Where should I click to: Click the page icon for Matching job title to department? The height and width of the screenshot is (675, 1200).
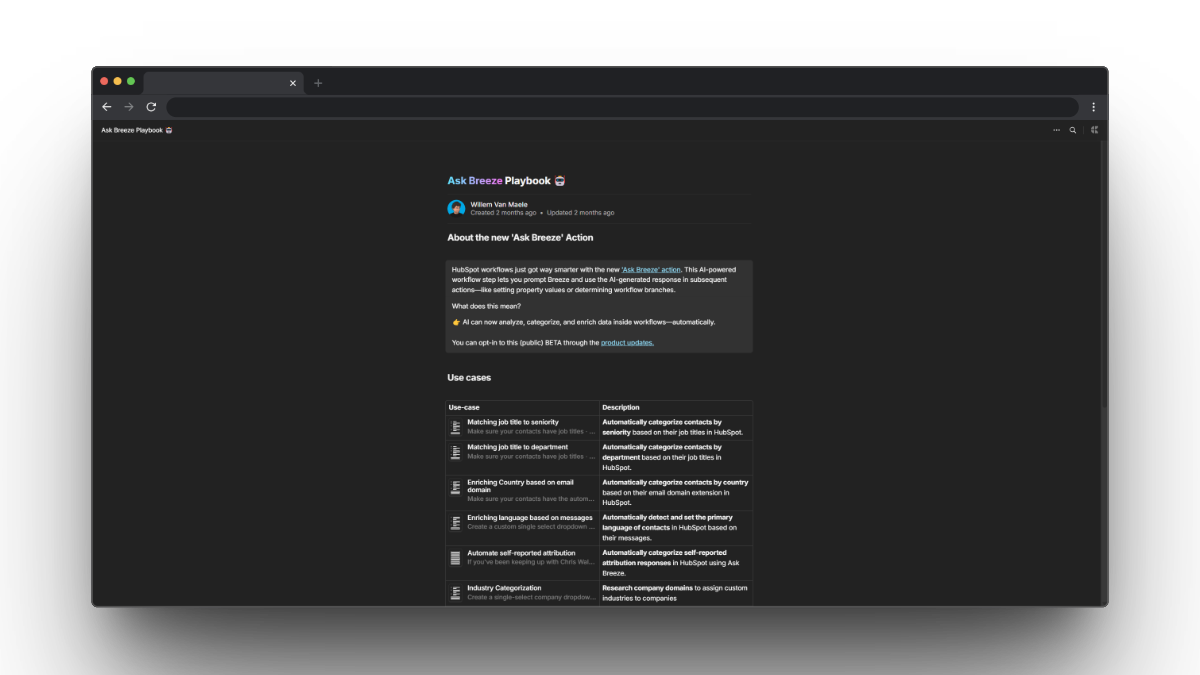456,452
